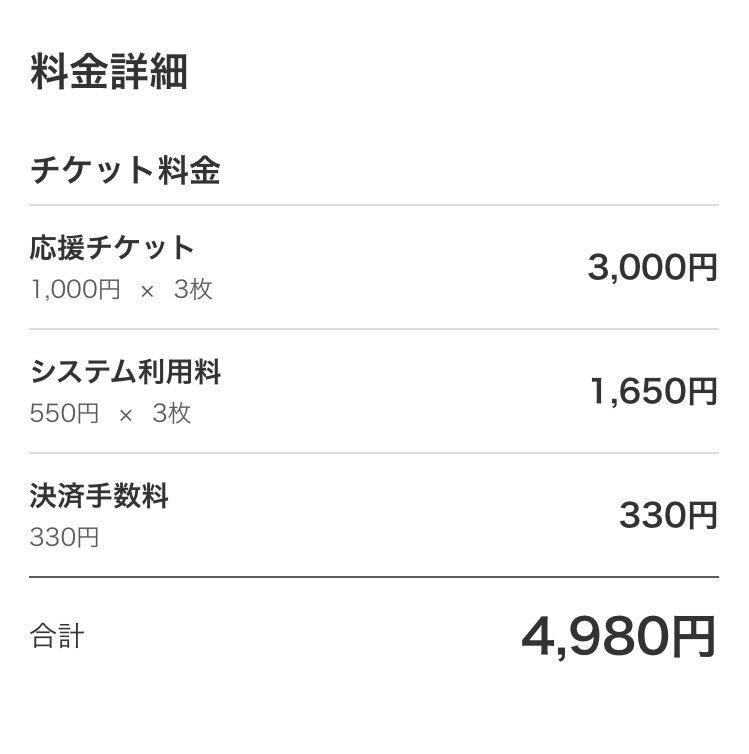
Task: Tap the 4,980円 grand total
Action: pos(618,637)
